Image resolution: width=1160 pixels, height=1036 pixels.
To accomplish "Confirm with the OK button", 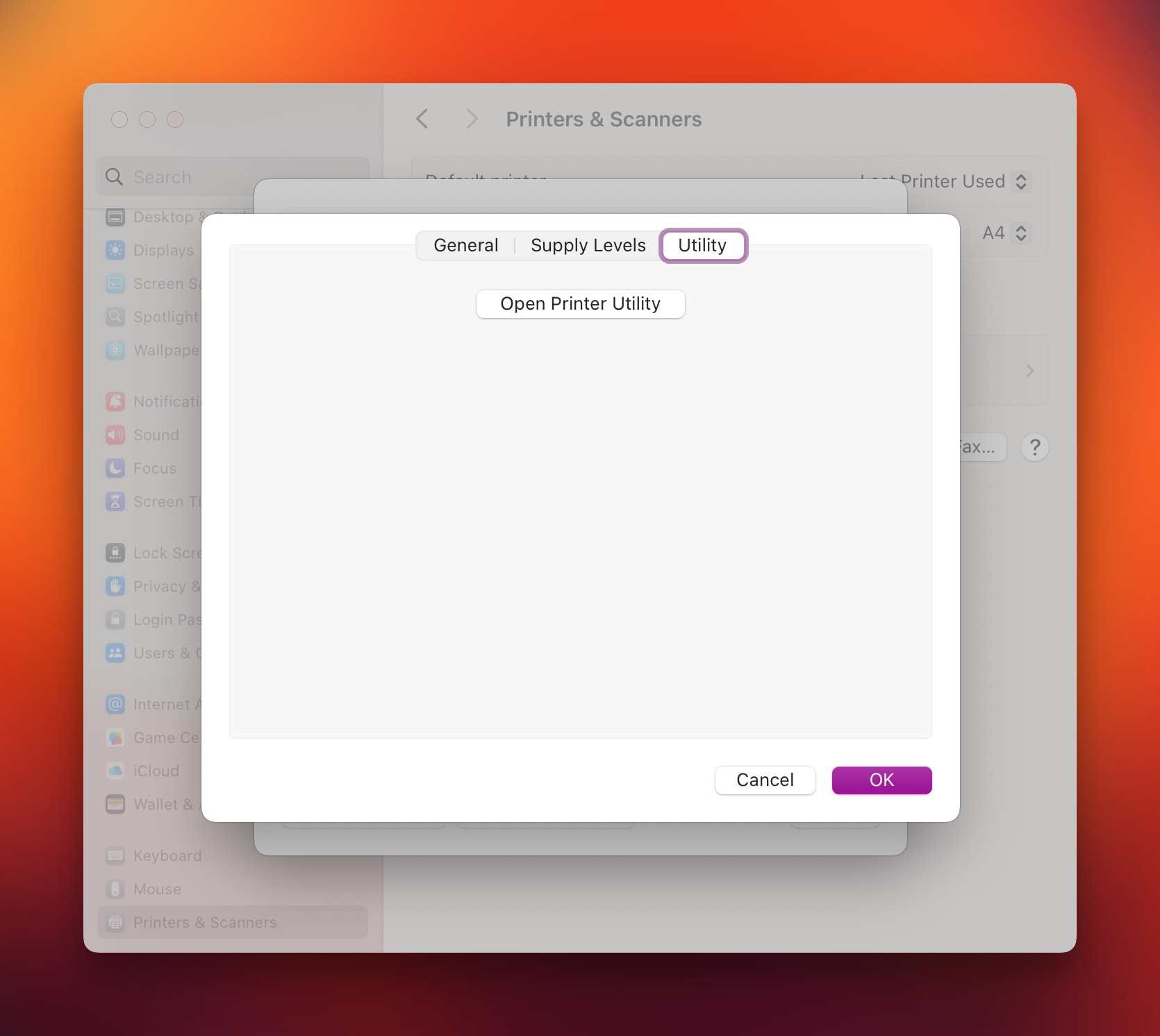I will coord(881,780).
